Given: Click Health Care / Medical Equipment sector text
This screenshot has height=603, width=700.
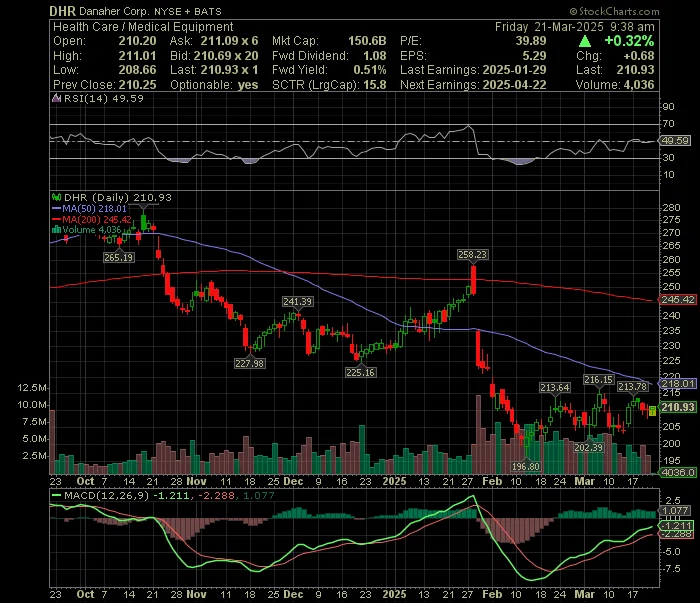Looking at the screenshot, I should tap(143, 27).
